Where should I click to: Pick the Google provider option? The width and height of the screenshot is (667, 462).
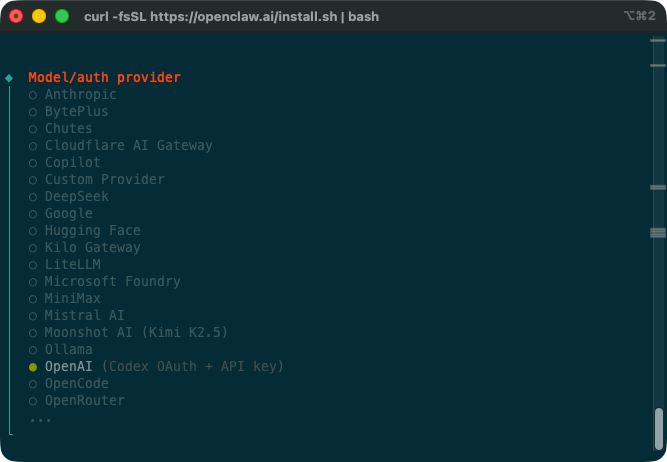(68, 214)
